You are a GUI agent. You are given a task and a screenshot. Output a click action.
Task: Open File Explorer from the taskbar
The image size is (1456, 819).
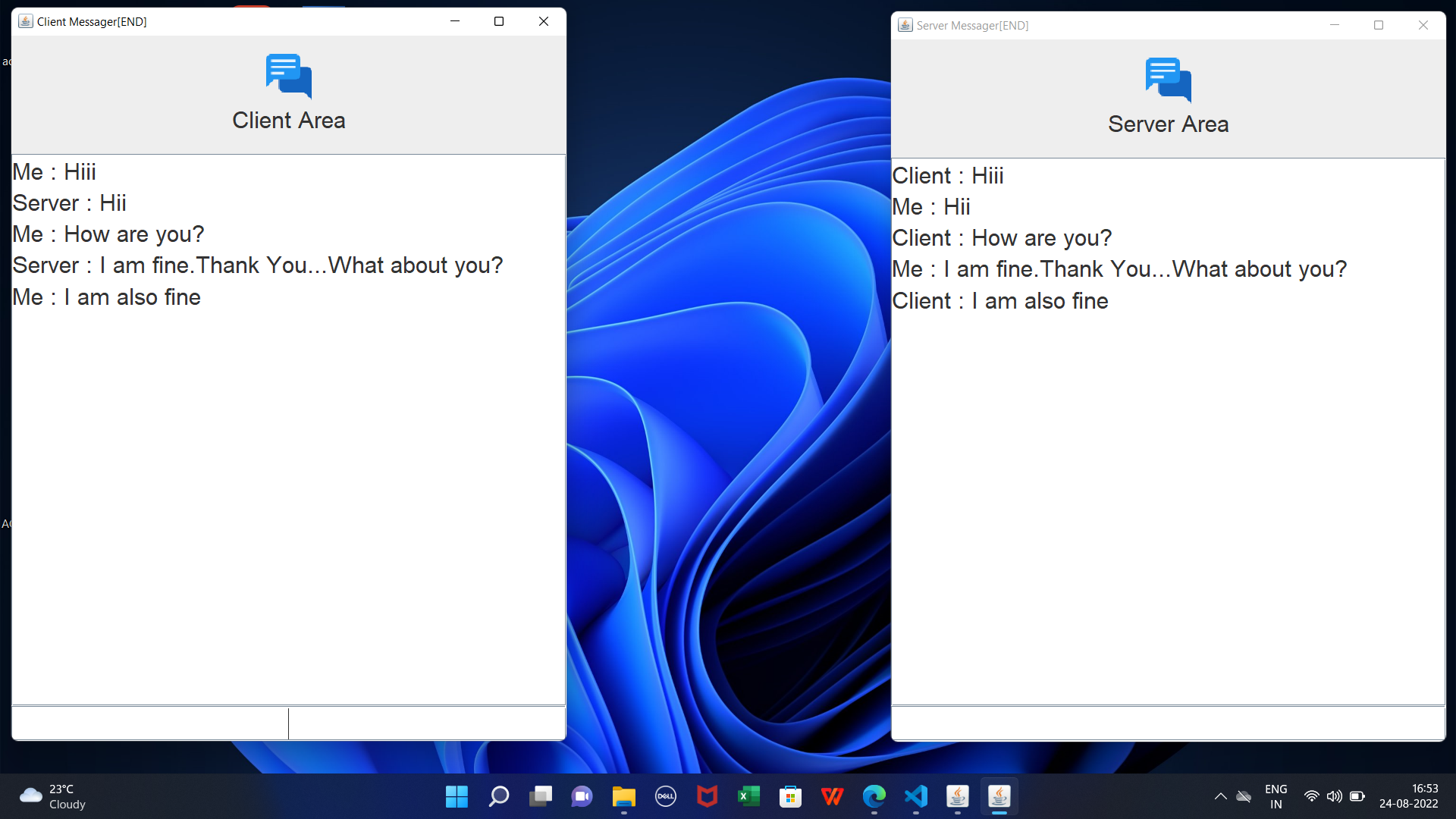tap(624, 796)
